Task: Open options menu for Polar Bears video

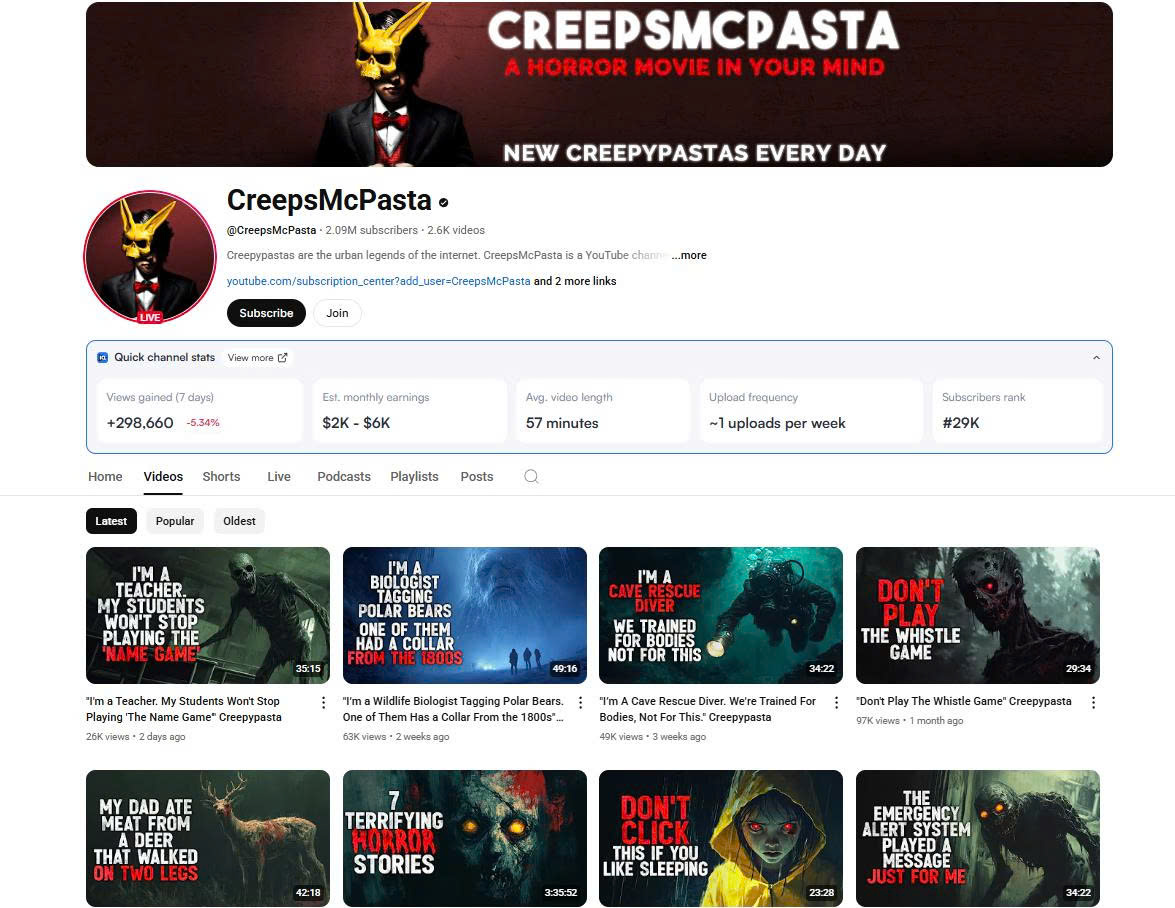Action: 580,703
